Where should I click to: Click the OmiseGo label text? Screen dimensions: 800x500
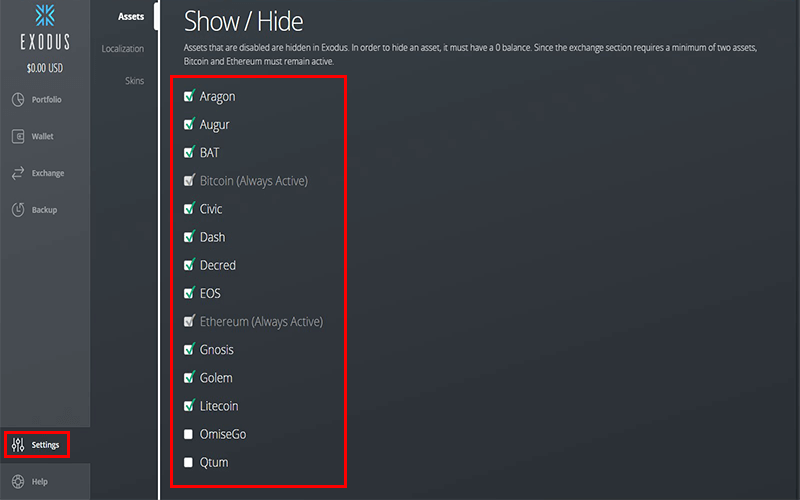(223, 434)
